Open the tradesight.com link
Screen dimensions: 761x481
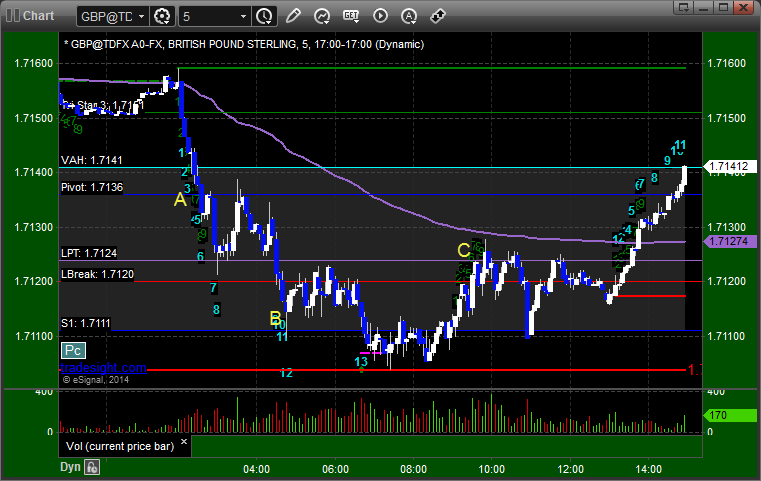(103, 368)
